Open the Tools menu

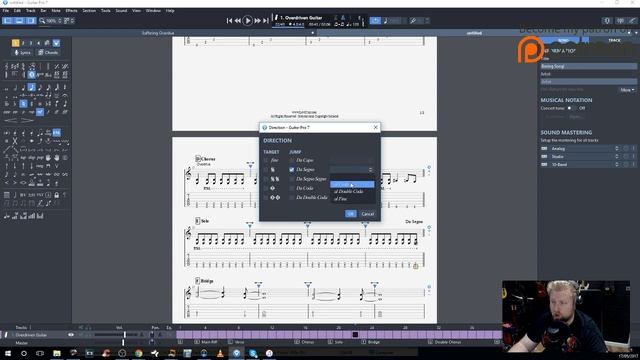(106, 11)
